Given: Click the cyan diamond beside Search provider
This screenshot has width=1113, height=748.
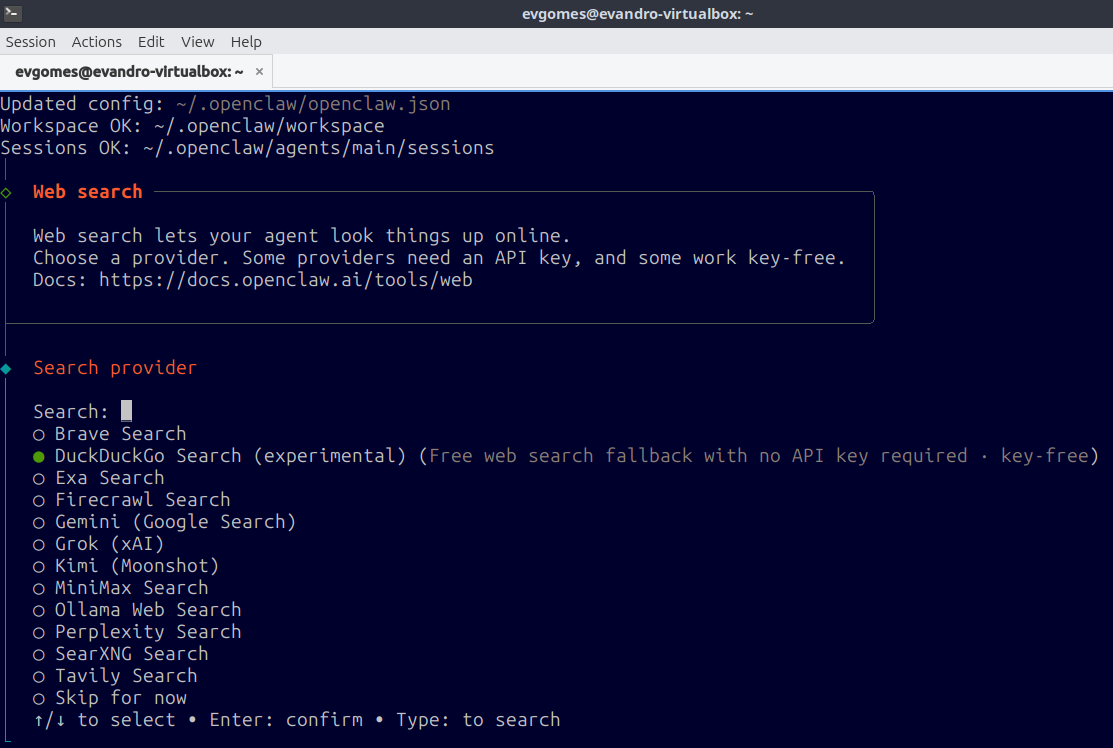Looking at the screenshot, I should [x=6, y=368].
